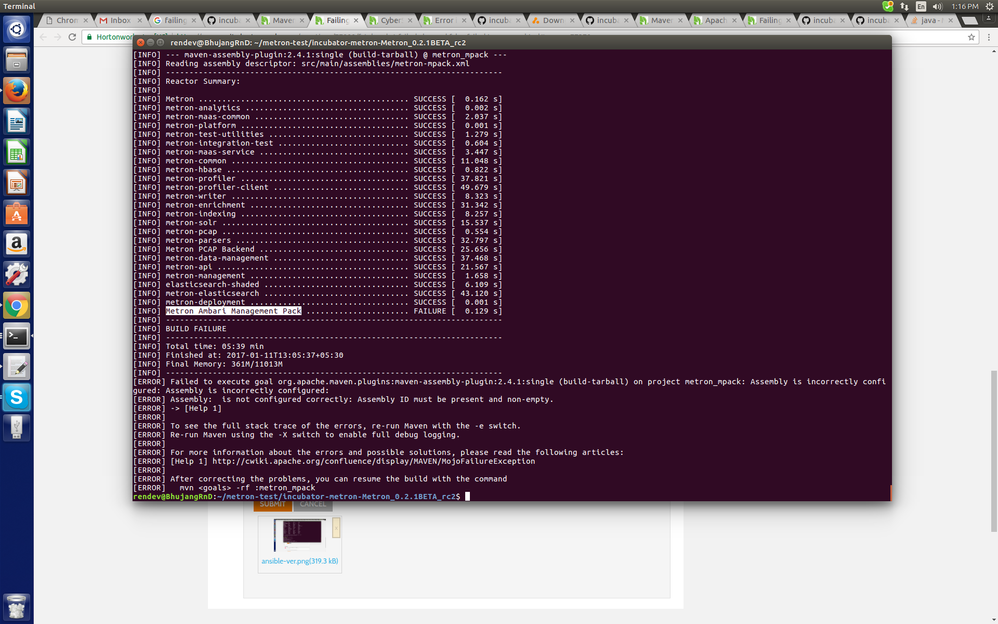
Task: Reload the Chrome page
Action: (72, 37)
